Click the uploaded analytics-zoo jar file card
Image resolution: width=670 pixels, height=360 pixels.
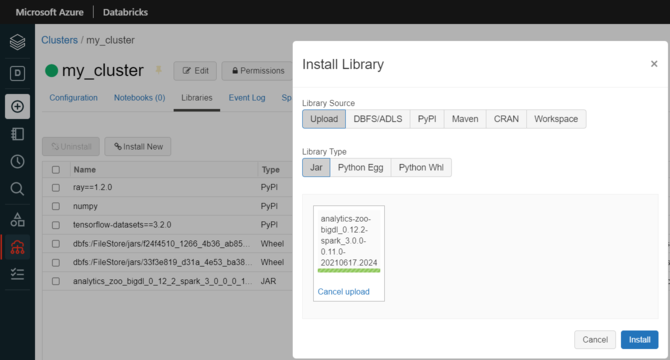[349, 254]
